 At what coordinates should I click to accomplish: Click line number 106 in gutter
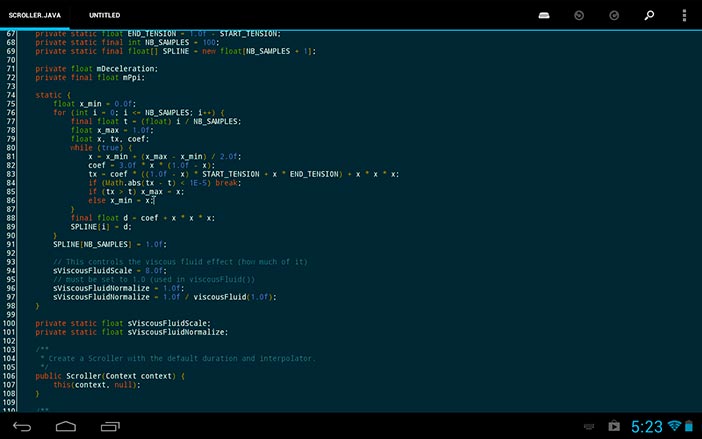click(x=9, y=376)
